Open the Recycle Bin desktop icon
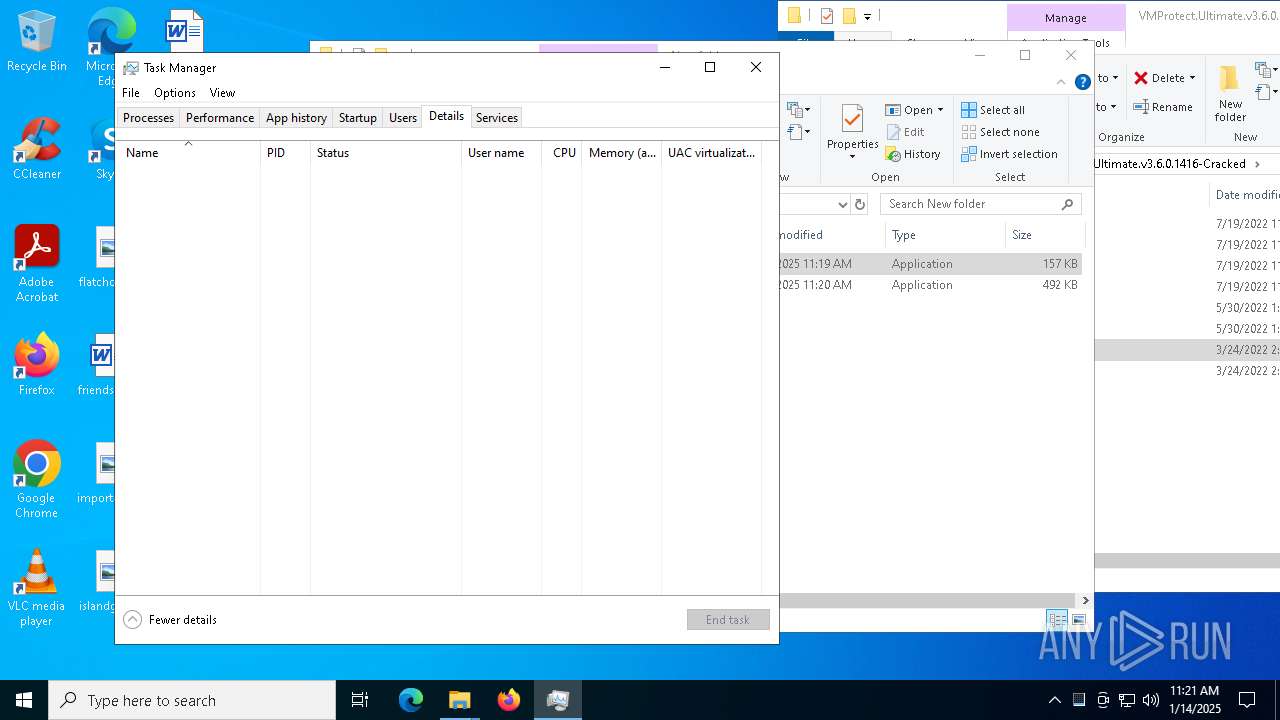This screenshot has height=720, width=1280. click(37, 42)
